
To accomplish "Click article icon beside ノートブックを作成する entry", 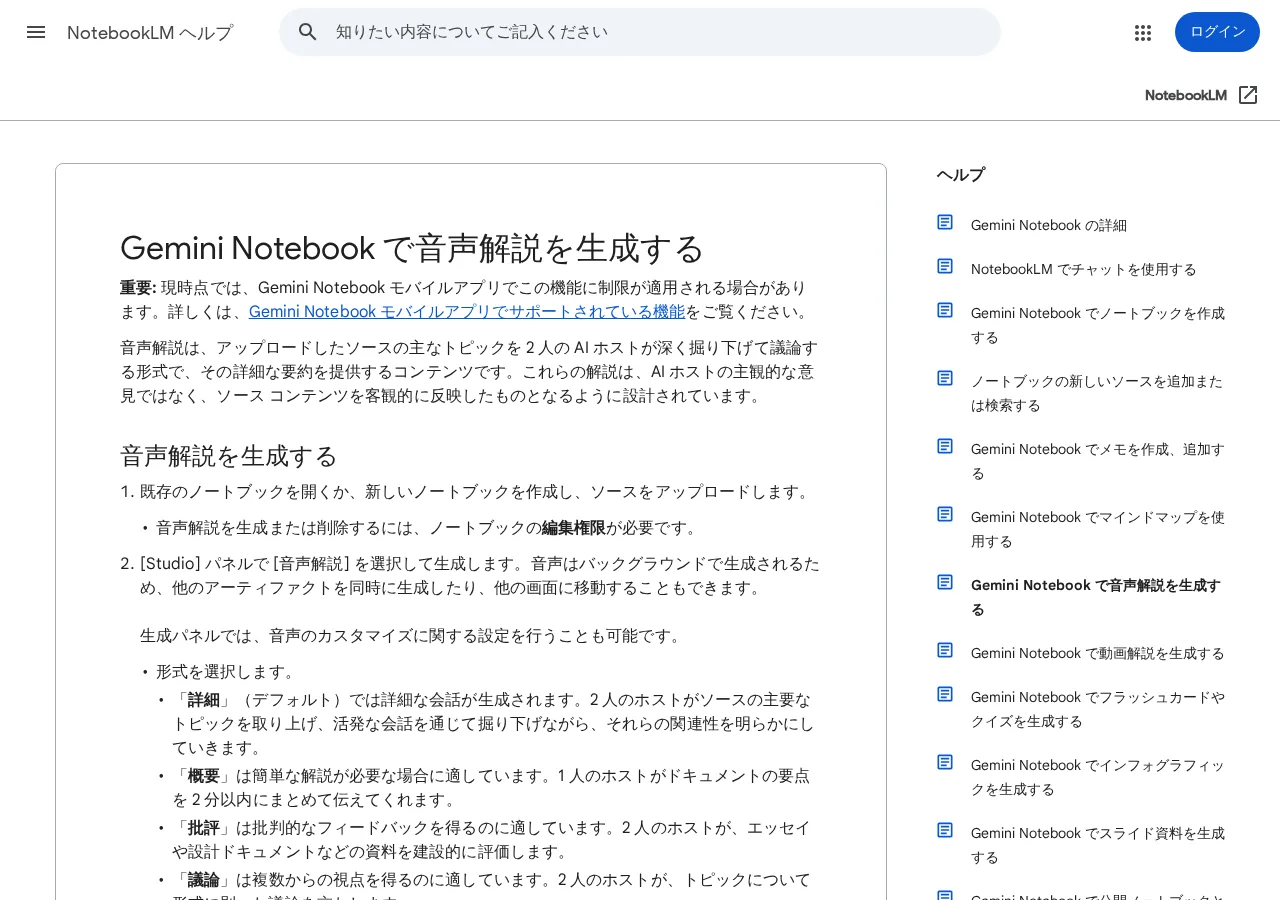I will (945, 310).
